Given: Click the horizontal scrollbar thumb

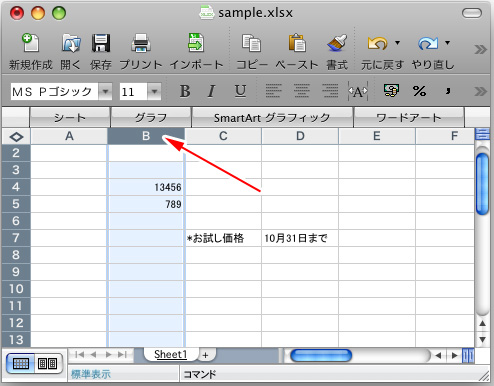Looking at the screenshot, I should 321,356.
